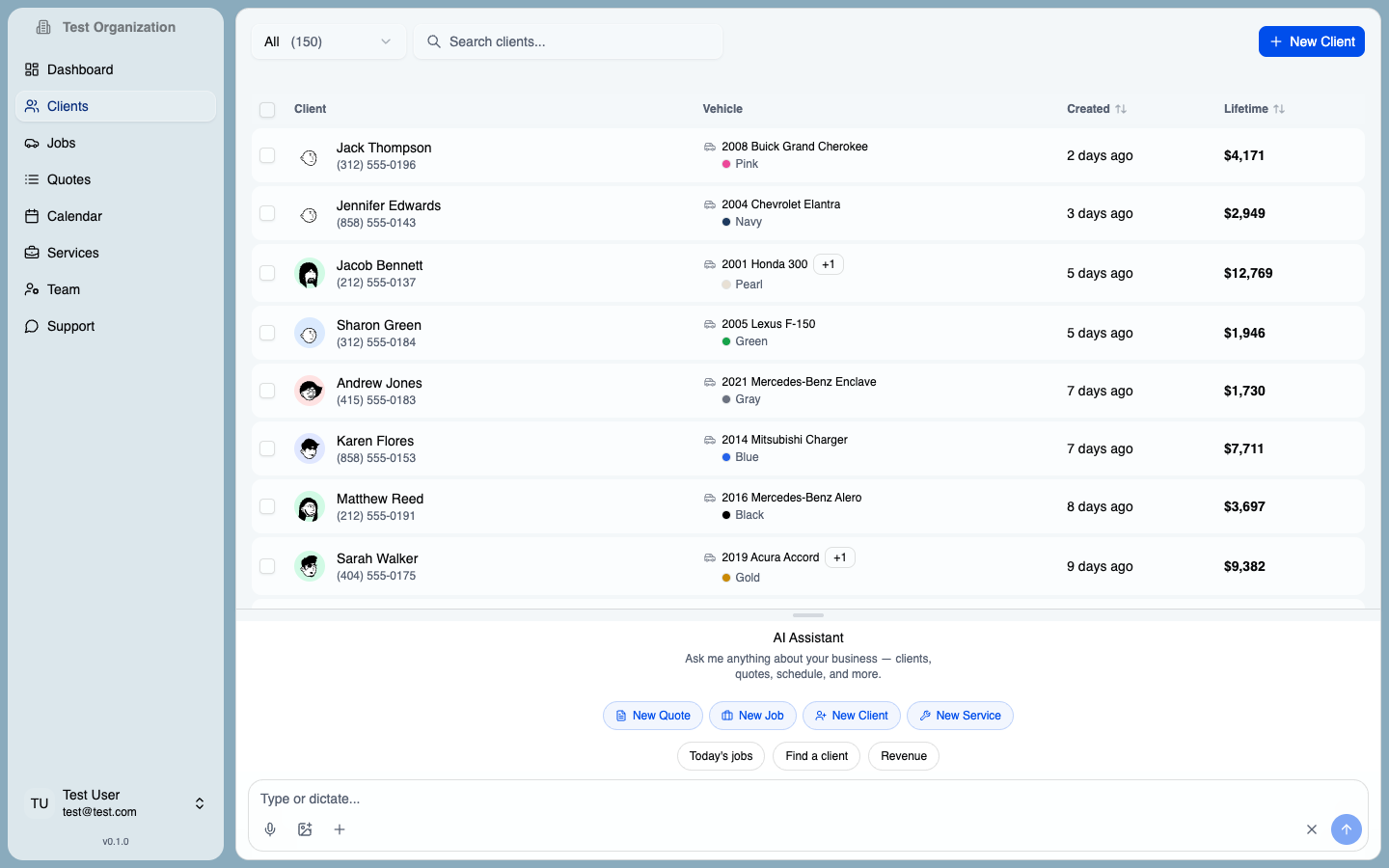1389x868 pixels.
Task: Click the New Quote assistant chip
Action: 653,716
